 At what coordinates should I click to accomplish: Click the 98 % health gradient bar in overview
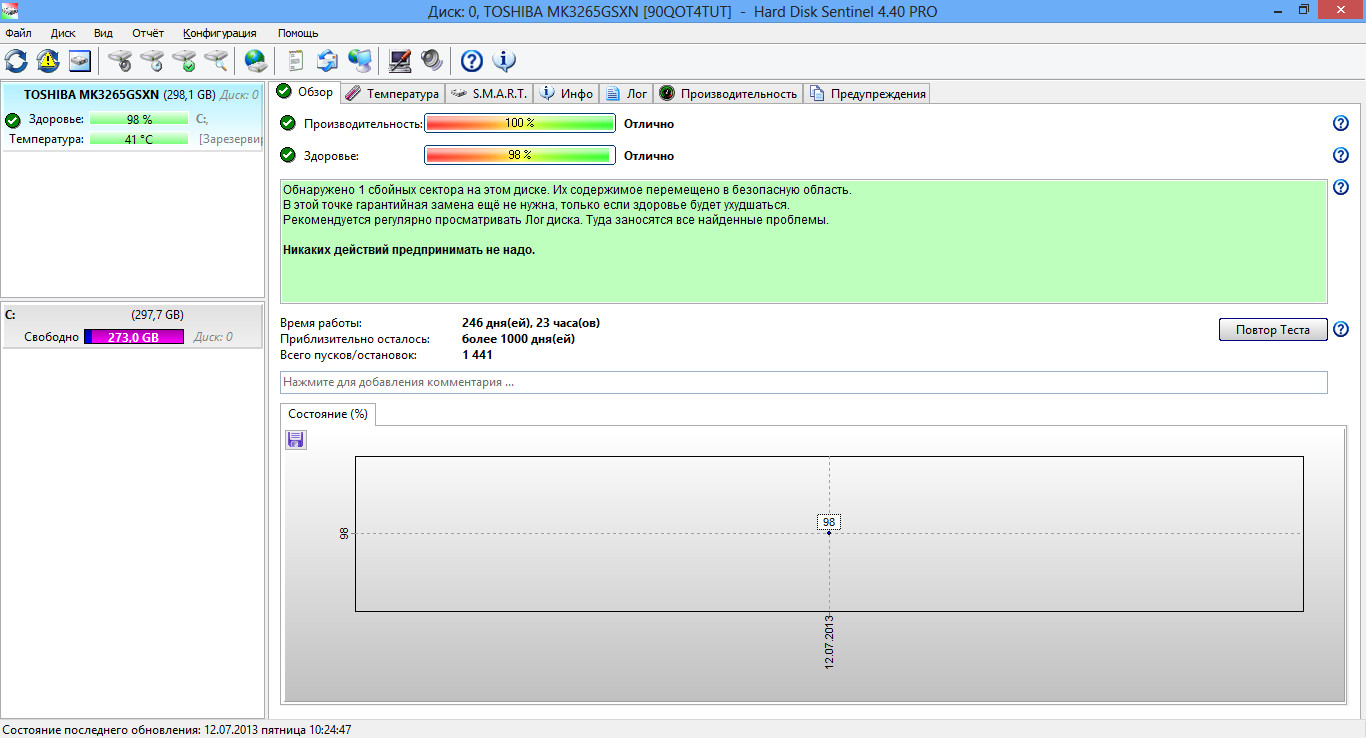[520, 155]
